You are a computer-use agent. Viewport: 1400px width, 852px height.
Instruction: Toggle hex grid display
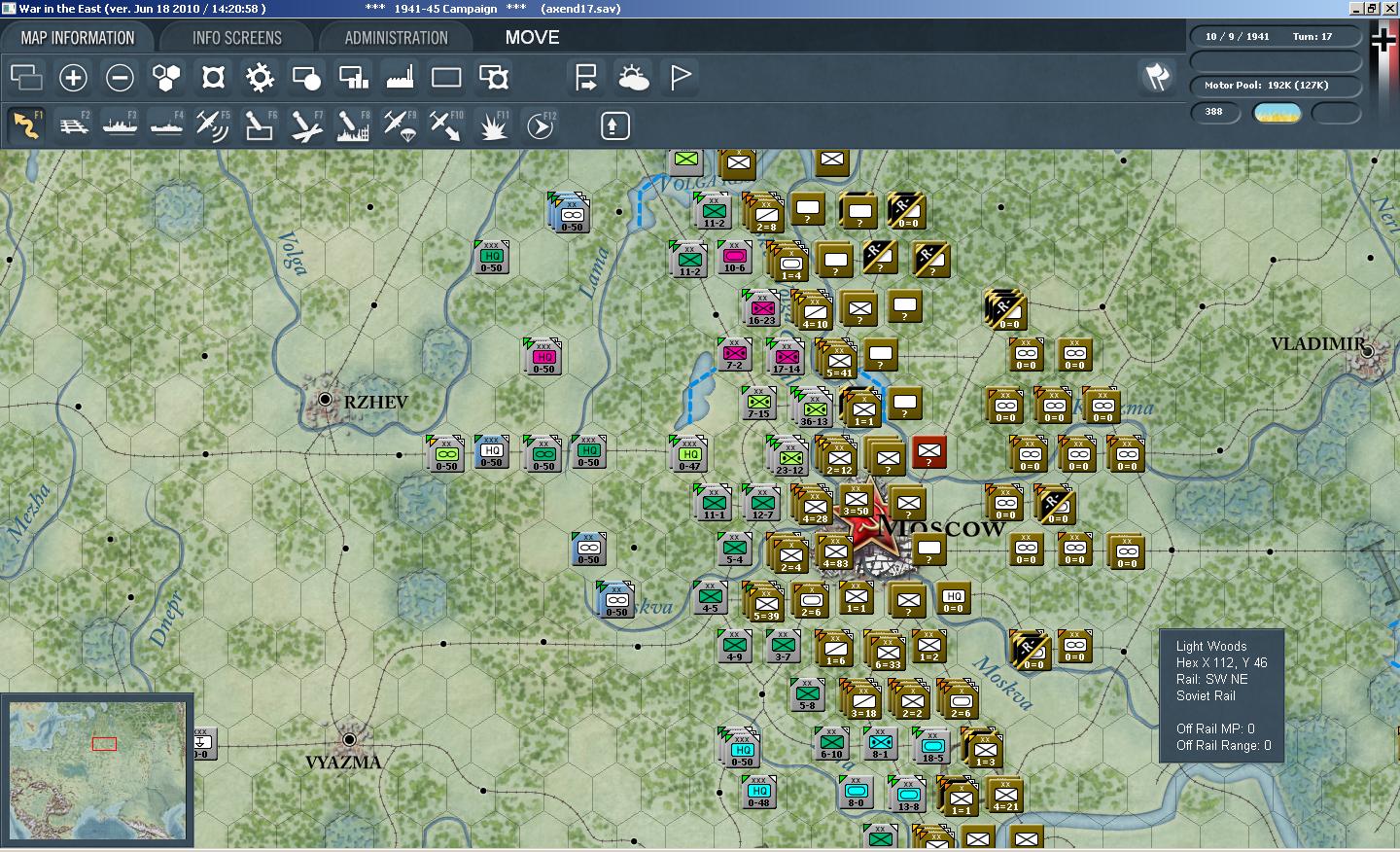166,78
